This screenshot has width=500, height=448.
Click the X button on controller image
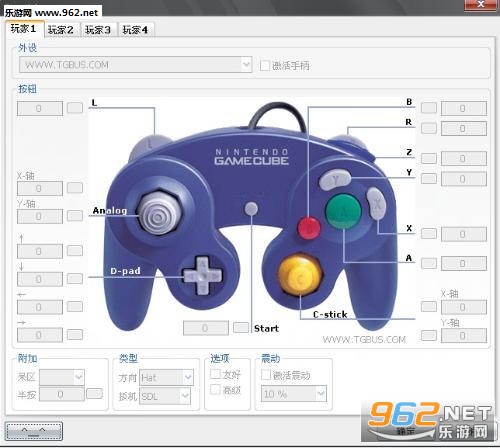pyautogui.click(x=376, y=204)
